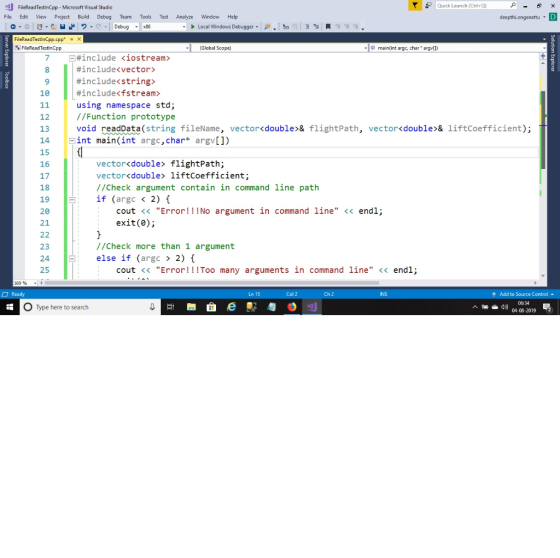The image size is (560, 558).
Task: Collapse the main function at line 14
Action: (72, 140)
